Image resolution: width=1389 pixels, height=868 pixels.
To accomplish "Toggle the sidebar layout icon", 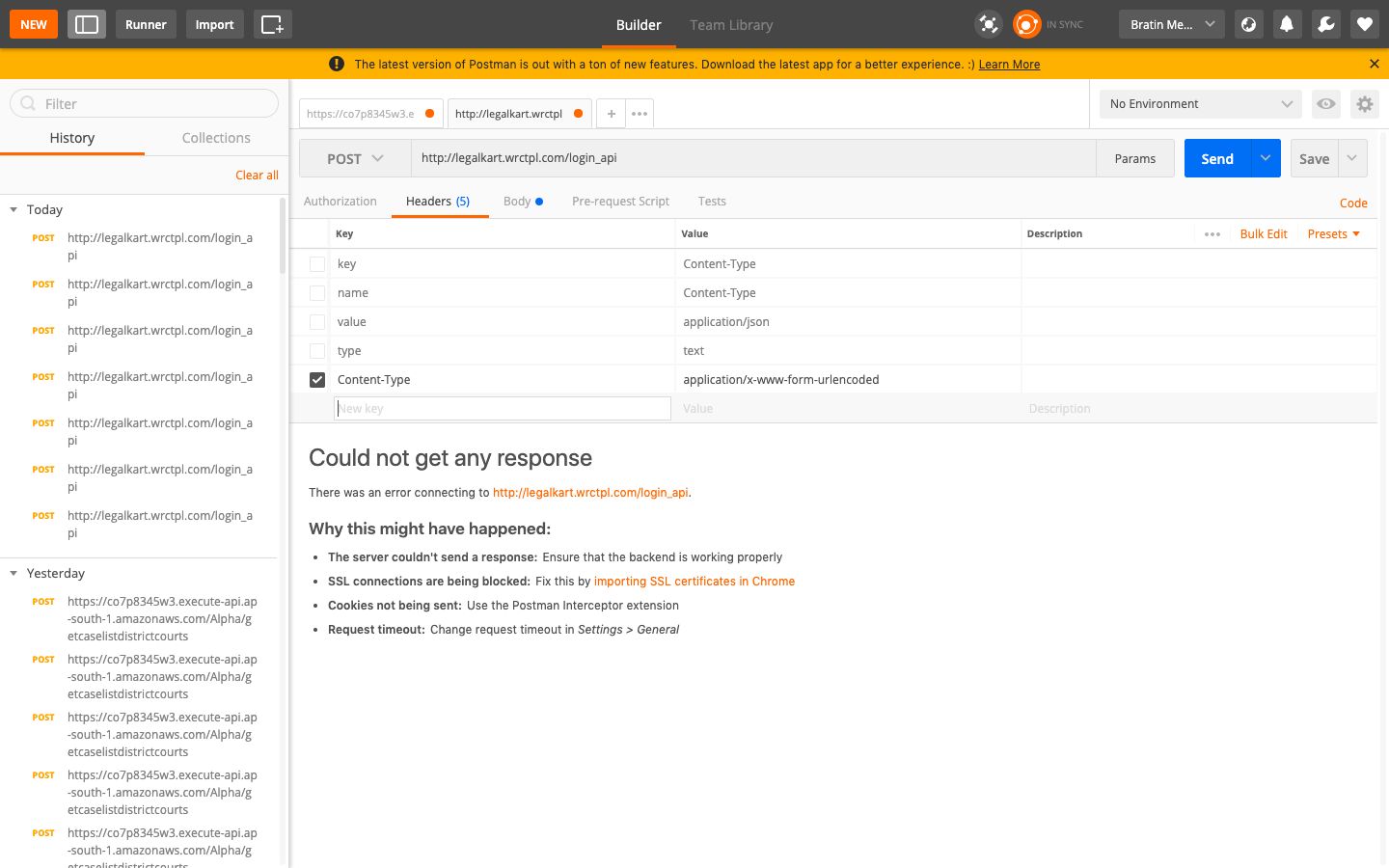I will [x=87, y=24].
